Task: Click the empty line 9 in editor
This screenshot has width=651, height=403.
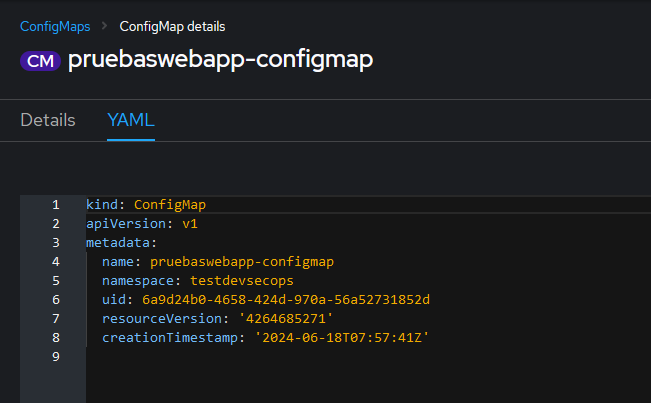Action: point(300,357)
